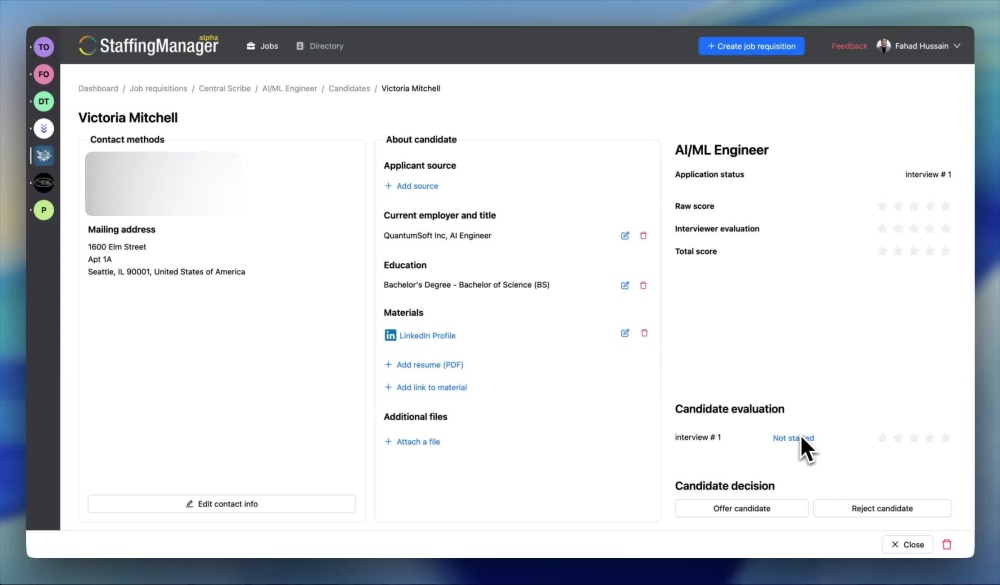
Task: Delete candidate with bottom trash icon
Action: 947,545
